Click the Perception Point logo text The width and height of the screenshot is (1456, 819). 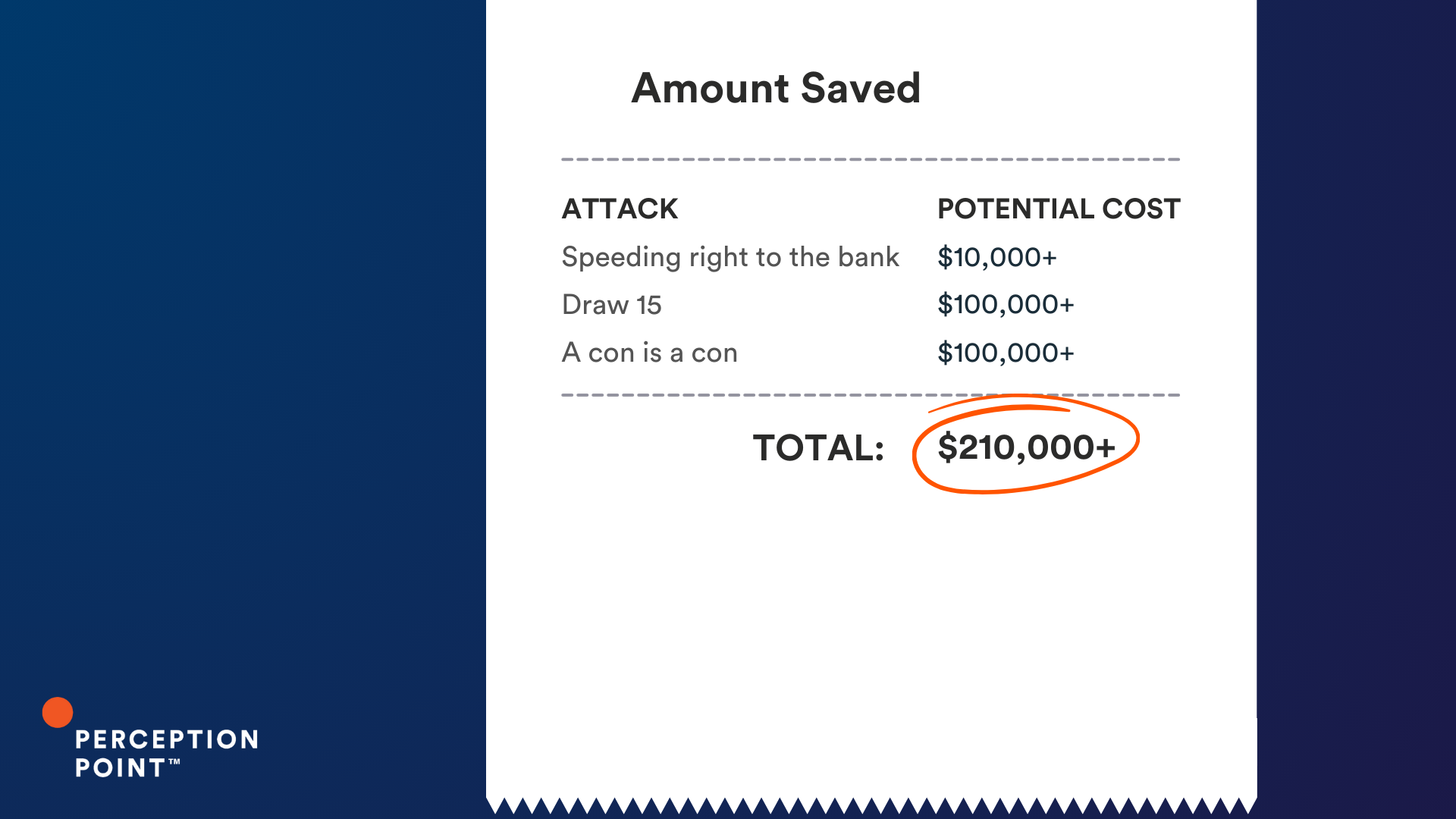pos(167,754)
